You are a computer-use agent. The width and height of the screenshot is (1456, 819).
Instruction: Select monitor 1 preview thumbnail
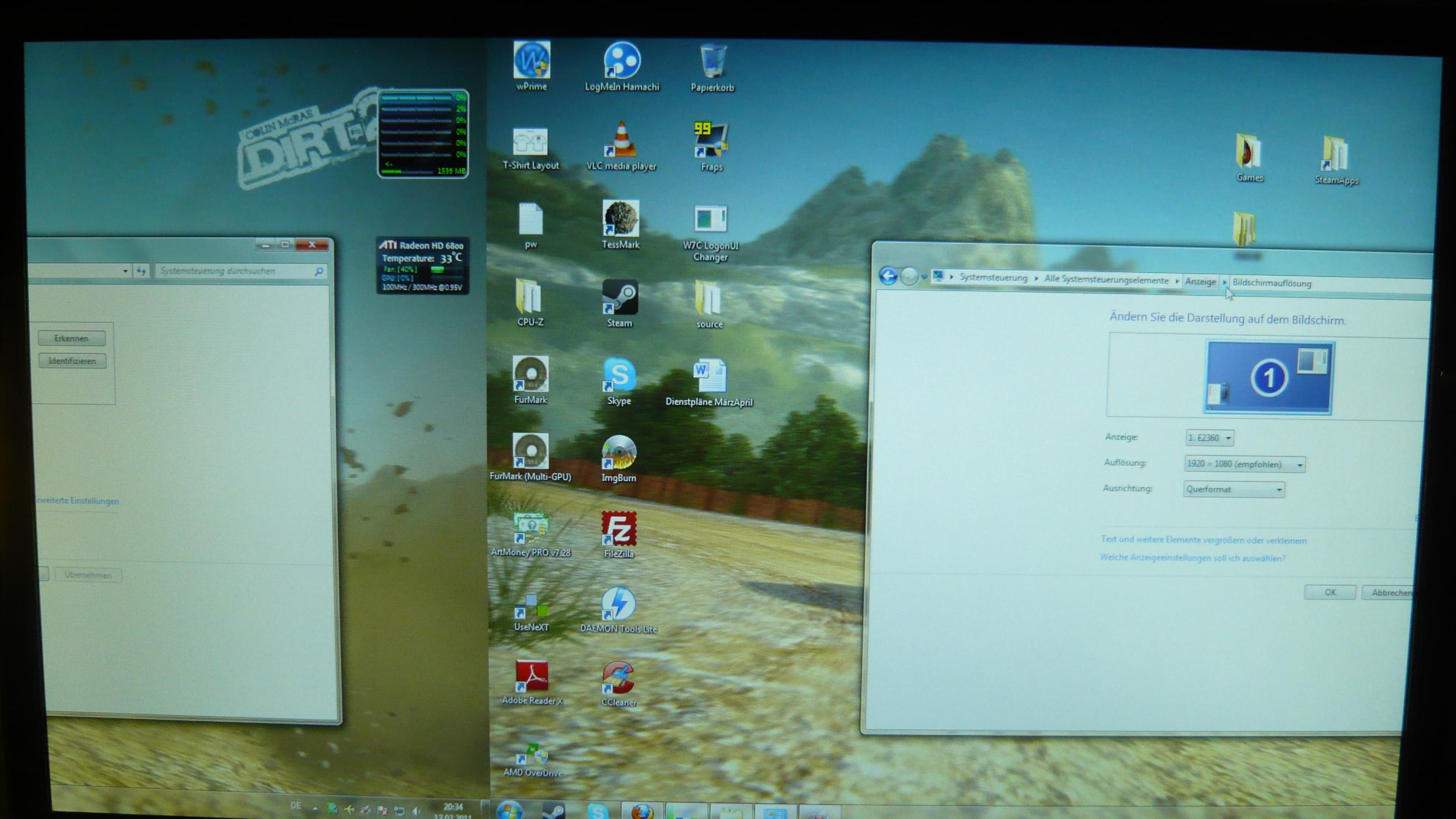[1269, 378]
